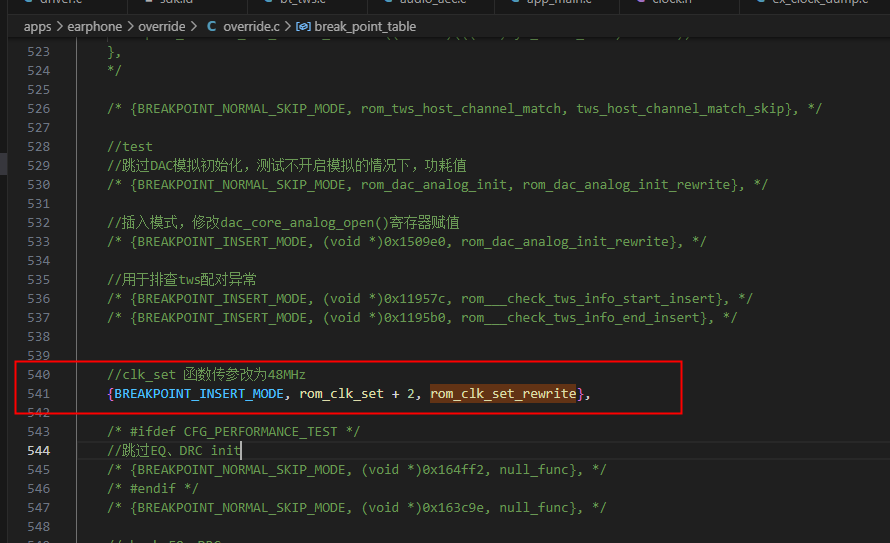Click 'rom___check_tws_info_start_insert' on line 536
This screenshot has width=890, height=543.
point(588,298)
